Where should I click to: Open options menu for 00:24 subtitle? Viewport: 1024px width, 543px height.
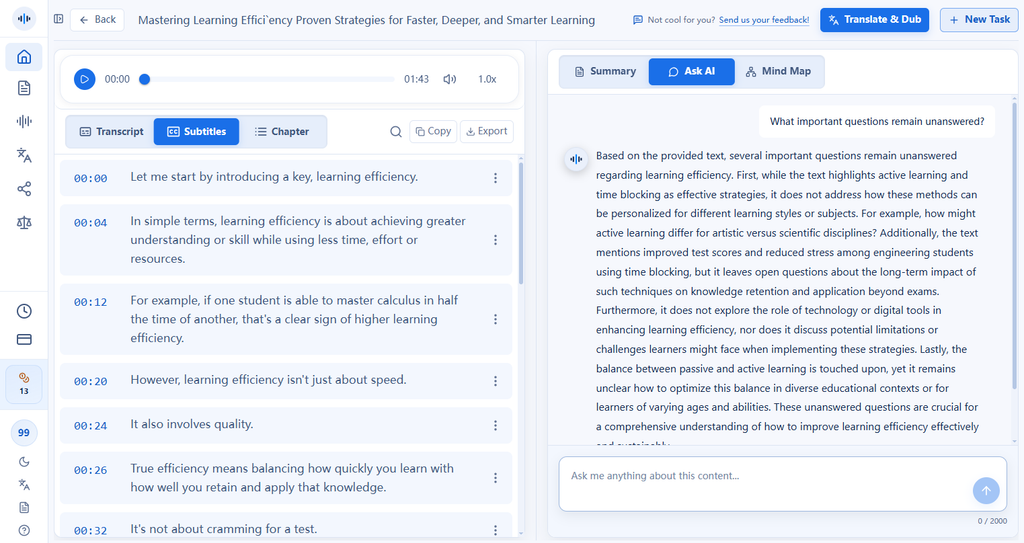point(496,425)
